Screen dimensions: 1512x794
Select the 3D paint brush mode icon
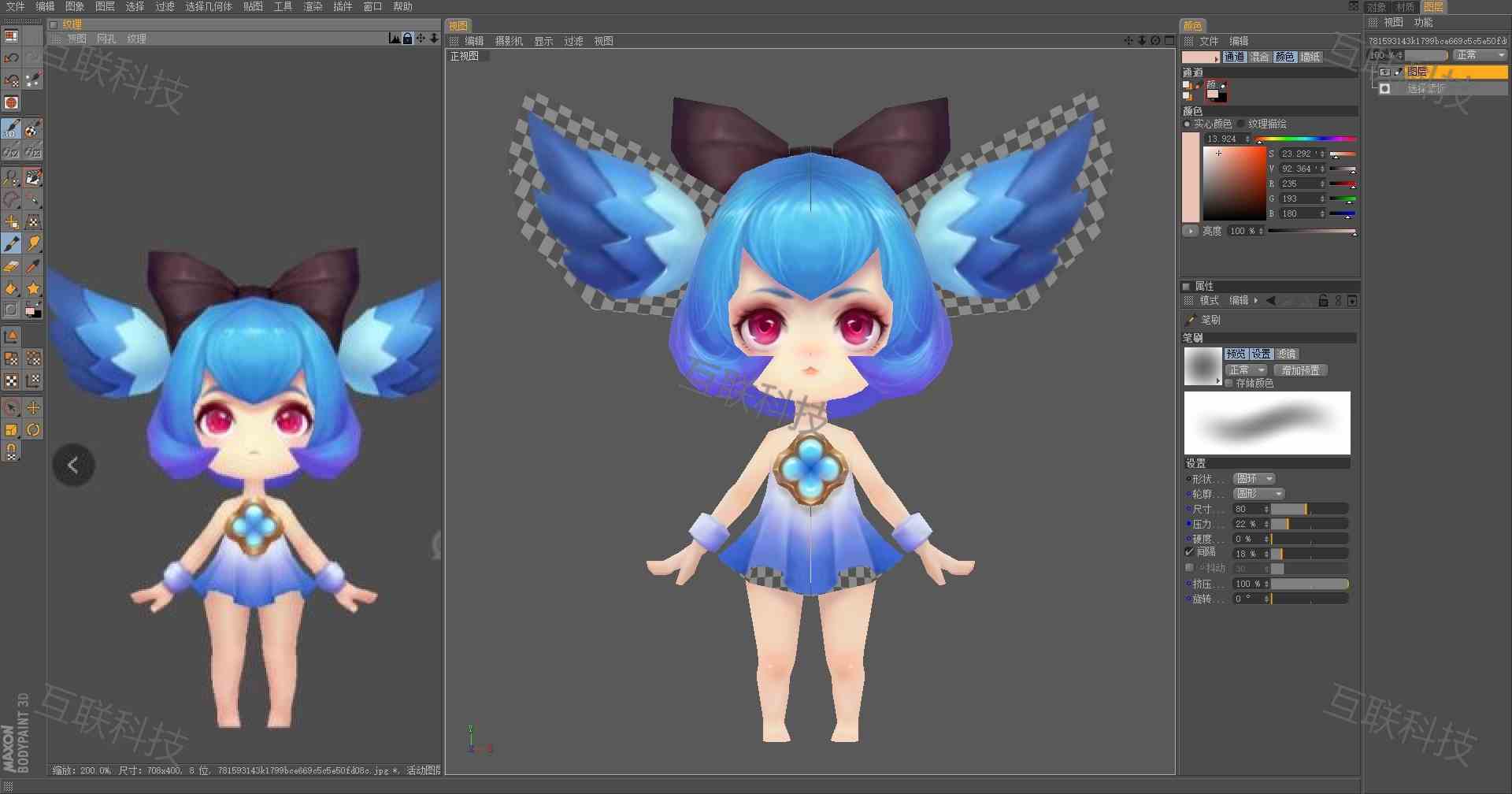point(11,129)
